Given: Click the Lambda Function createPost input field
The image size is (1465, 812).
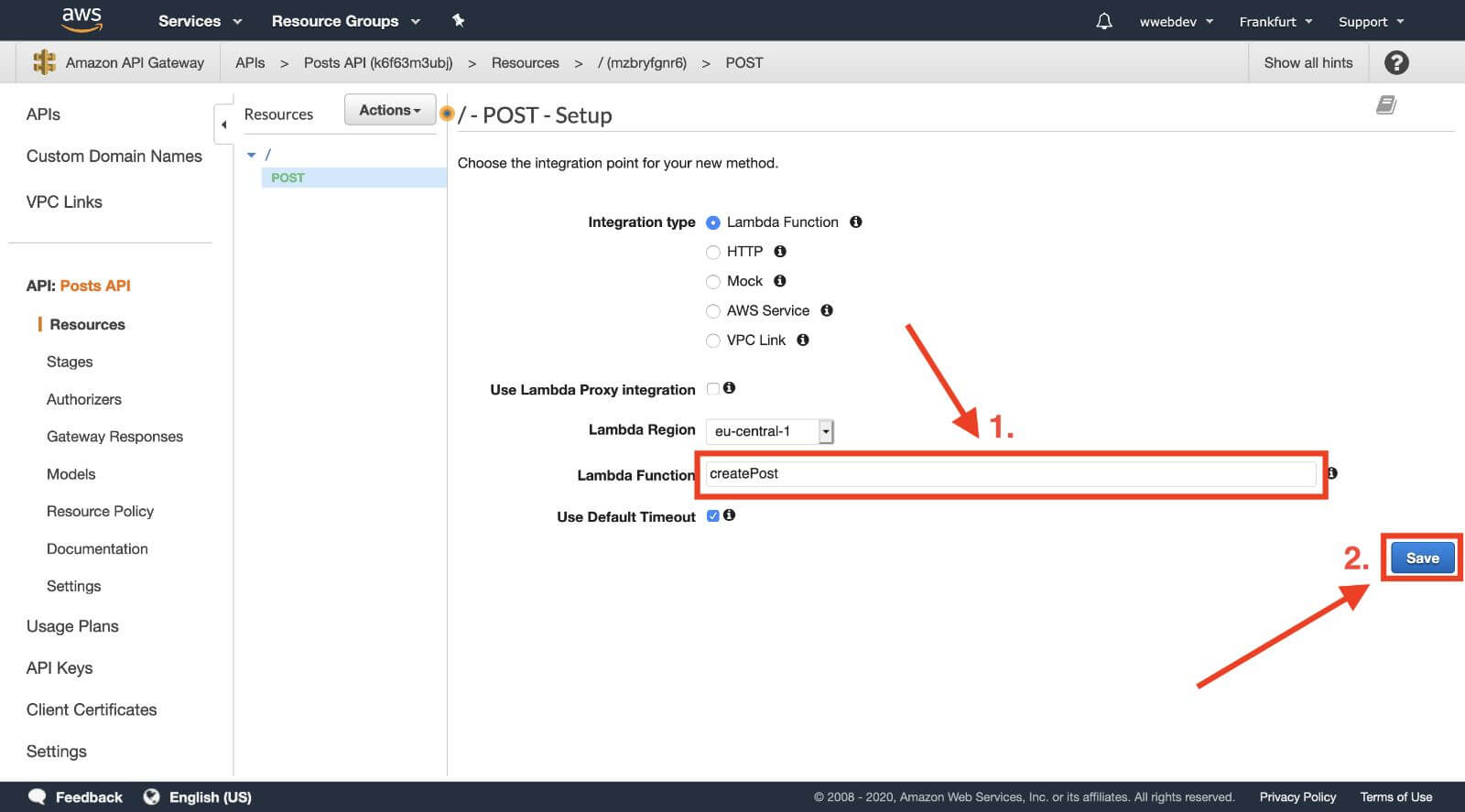Looking at the screenshot, I should click(1010, 473).
